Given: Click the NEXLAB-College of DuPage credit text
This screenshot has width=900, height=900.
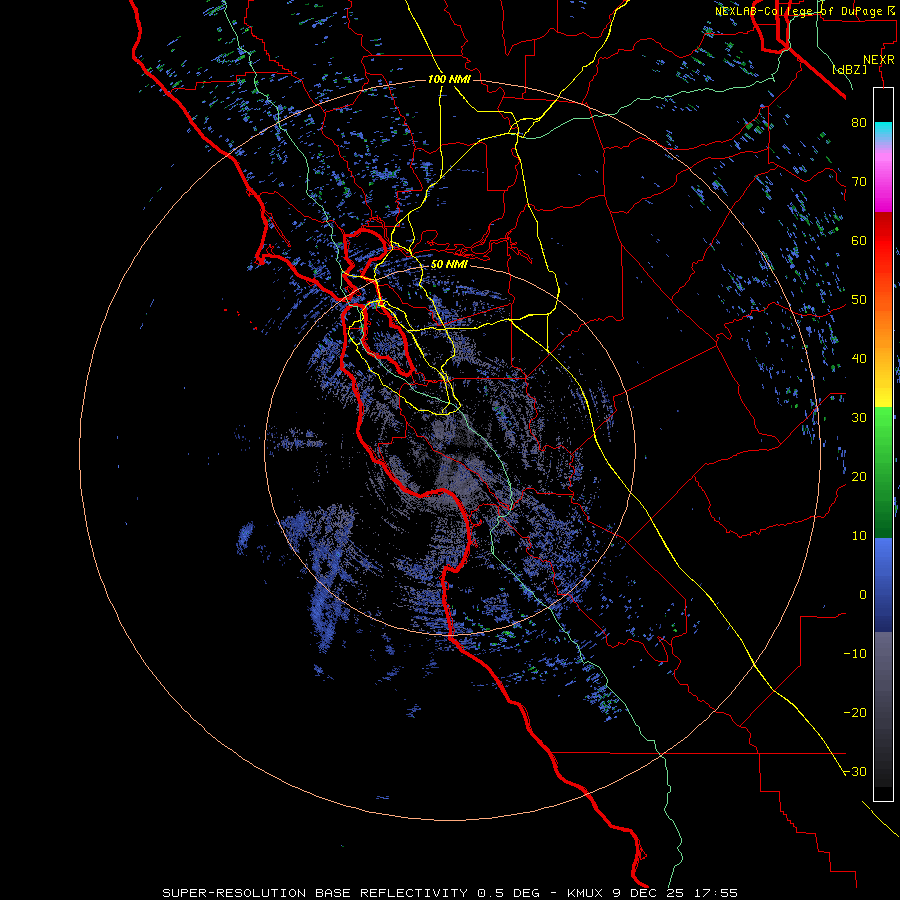Looking at the screenshot, I should (805, 11).
